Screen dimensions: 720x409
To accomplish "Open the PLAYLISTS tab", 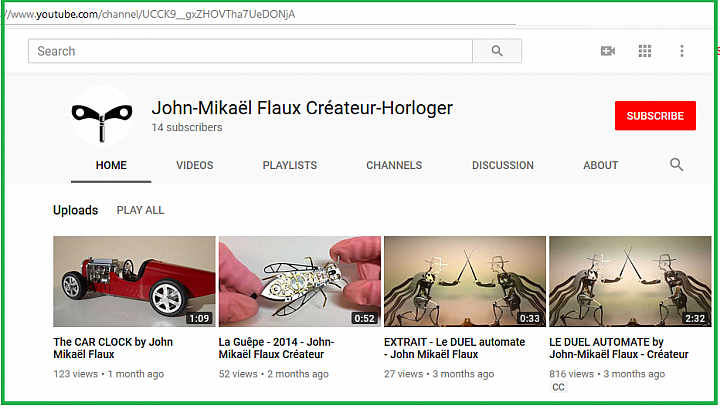I will point(290,165).
